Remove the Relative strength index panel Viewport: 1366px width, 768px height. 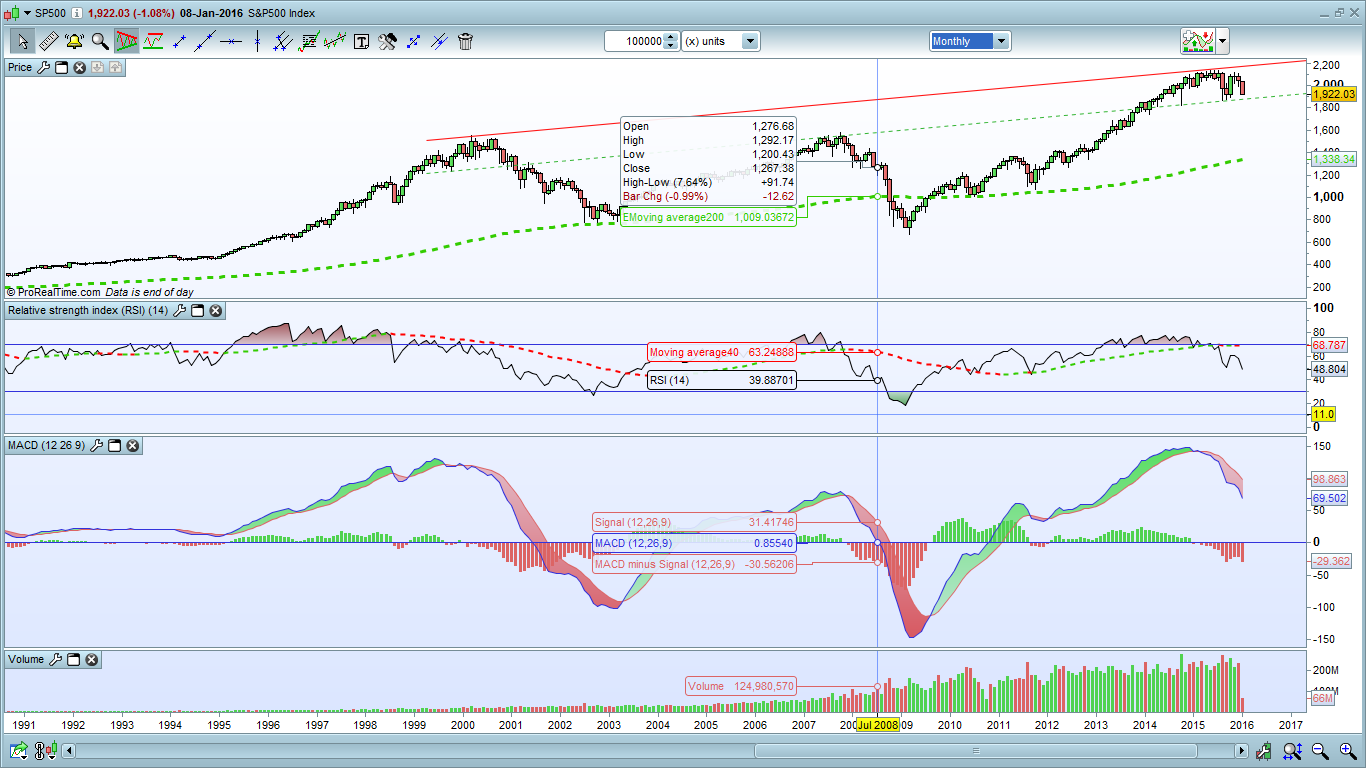pos(215,311)
